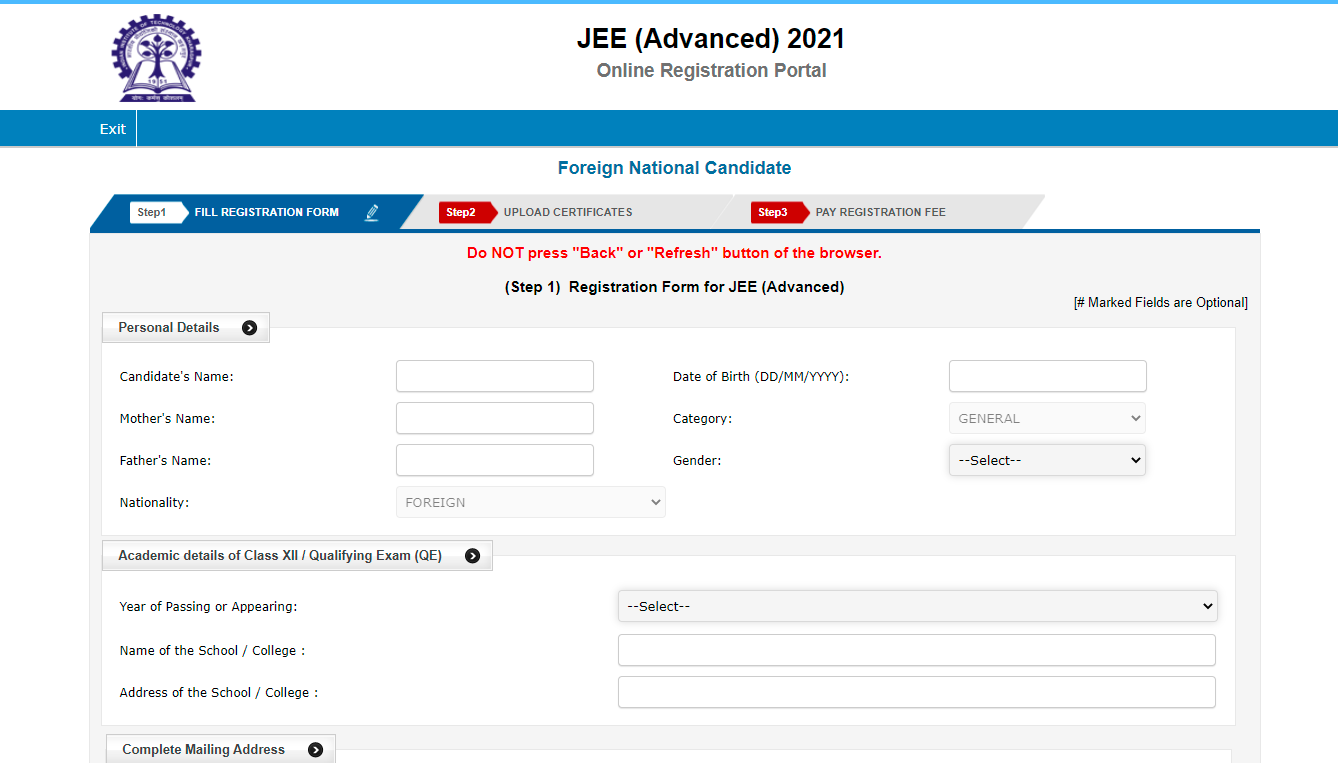The height and width of the screenshot is (763, 1338).
Task: Click the arrow icon beside Academic details header
Action: [x=472, y=555]
